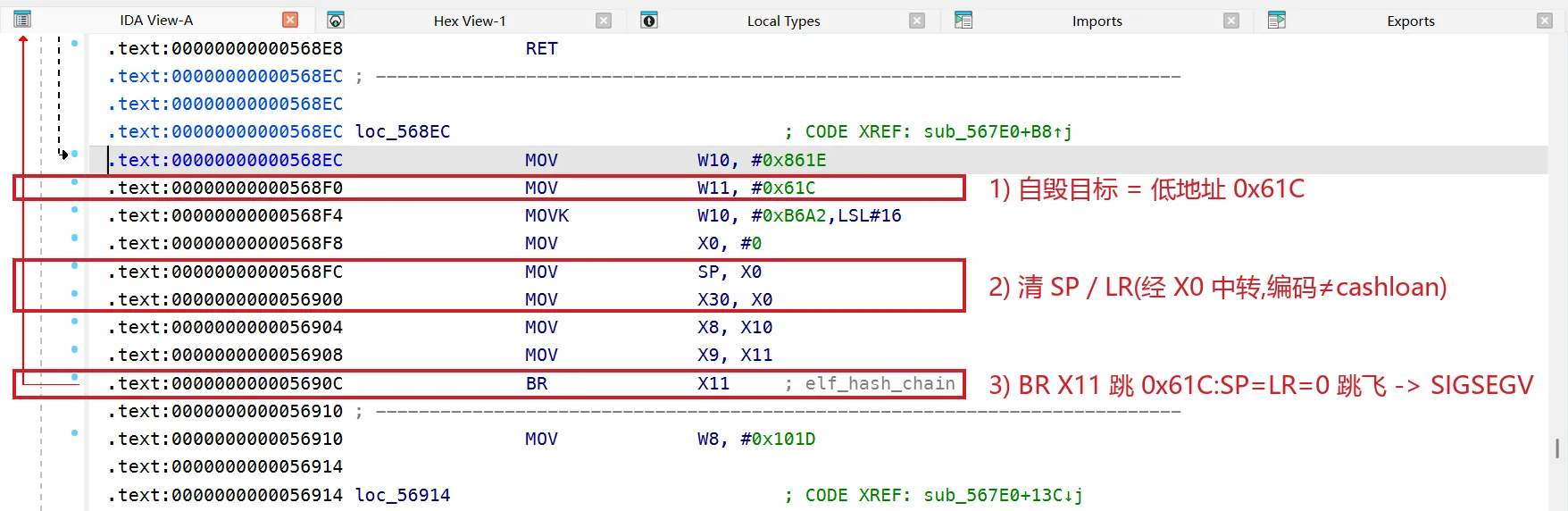Click operand W11, #0x61C
Screen dimensions: 1568x511
[x=756, y=188]
